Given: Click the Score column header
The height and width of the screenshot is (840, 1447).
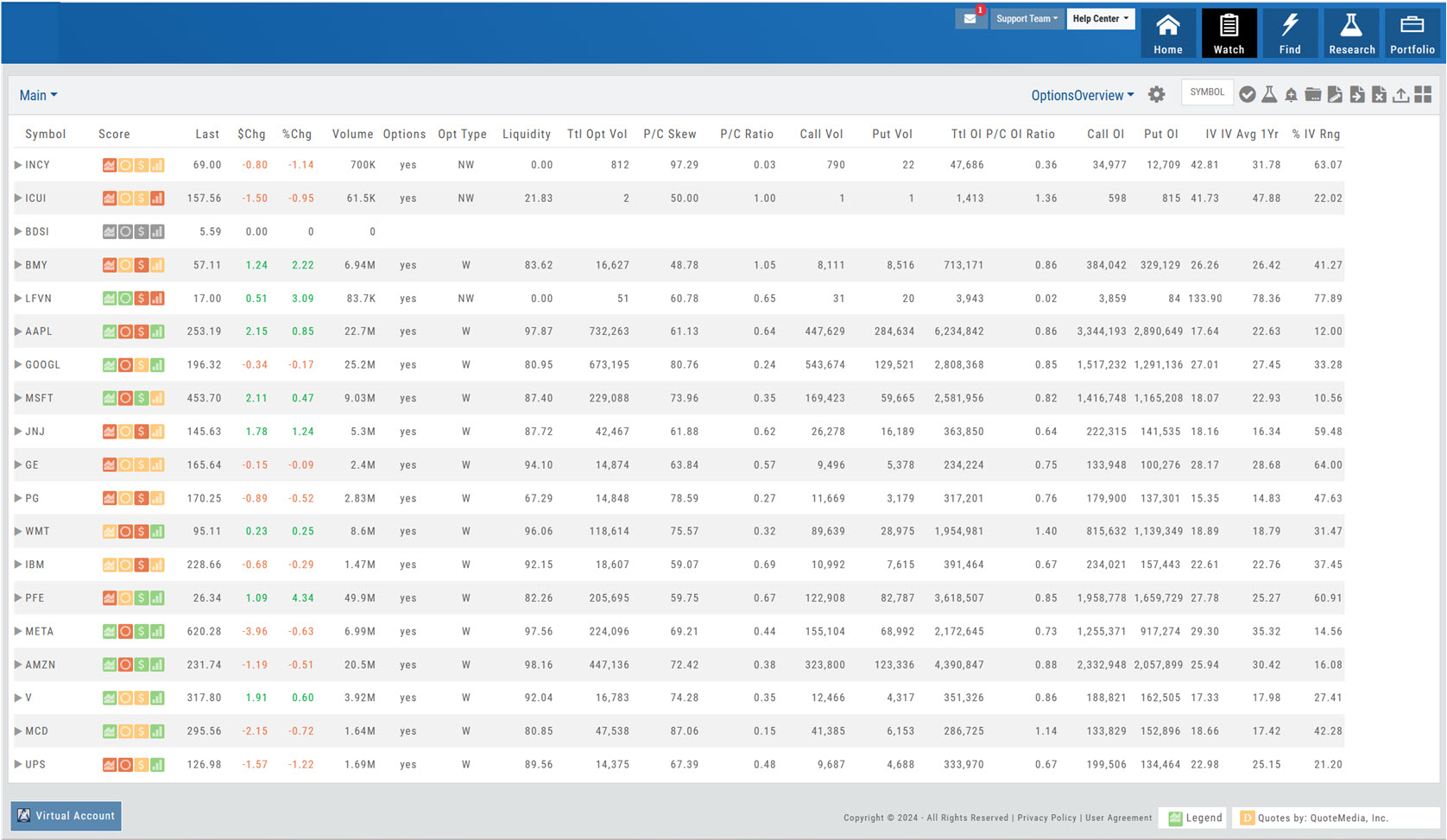Looking at the screenshot, I should tap(114, 134).
